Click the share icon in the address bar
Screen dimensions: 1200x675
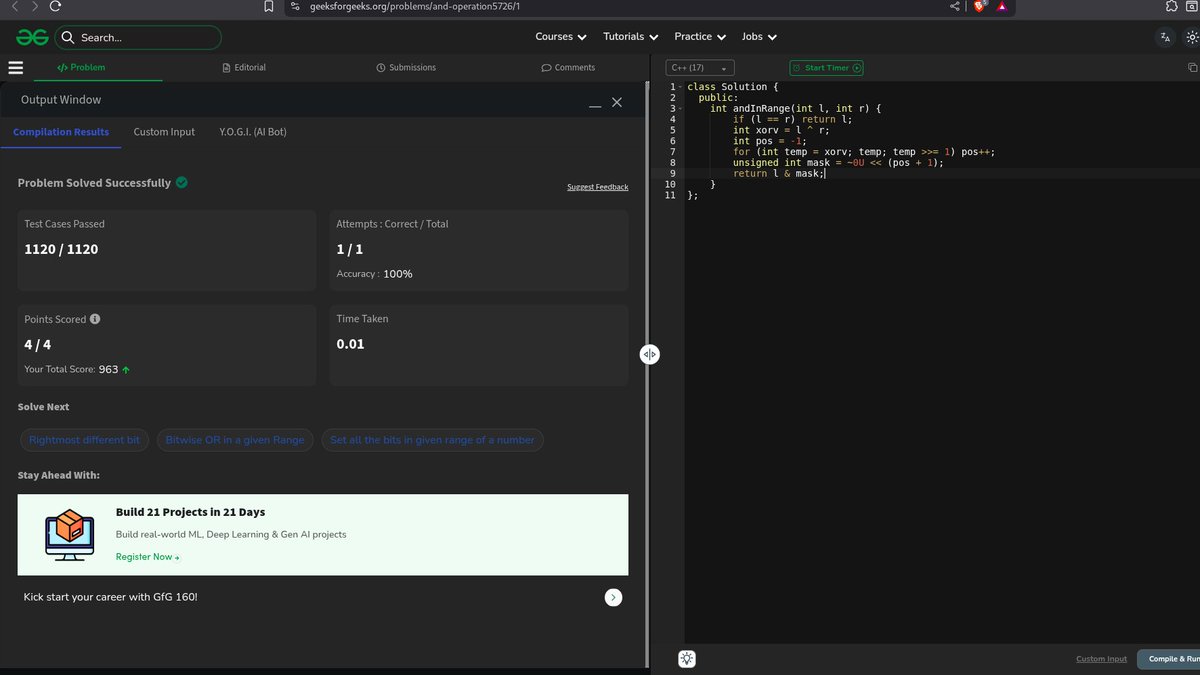[956, 7]
